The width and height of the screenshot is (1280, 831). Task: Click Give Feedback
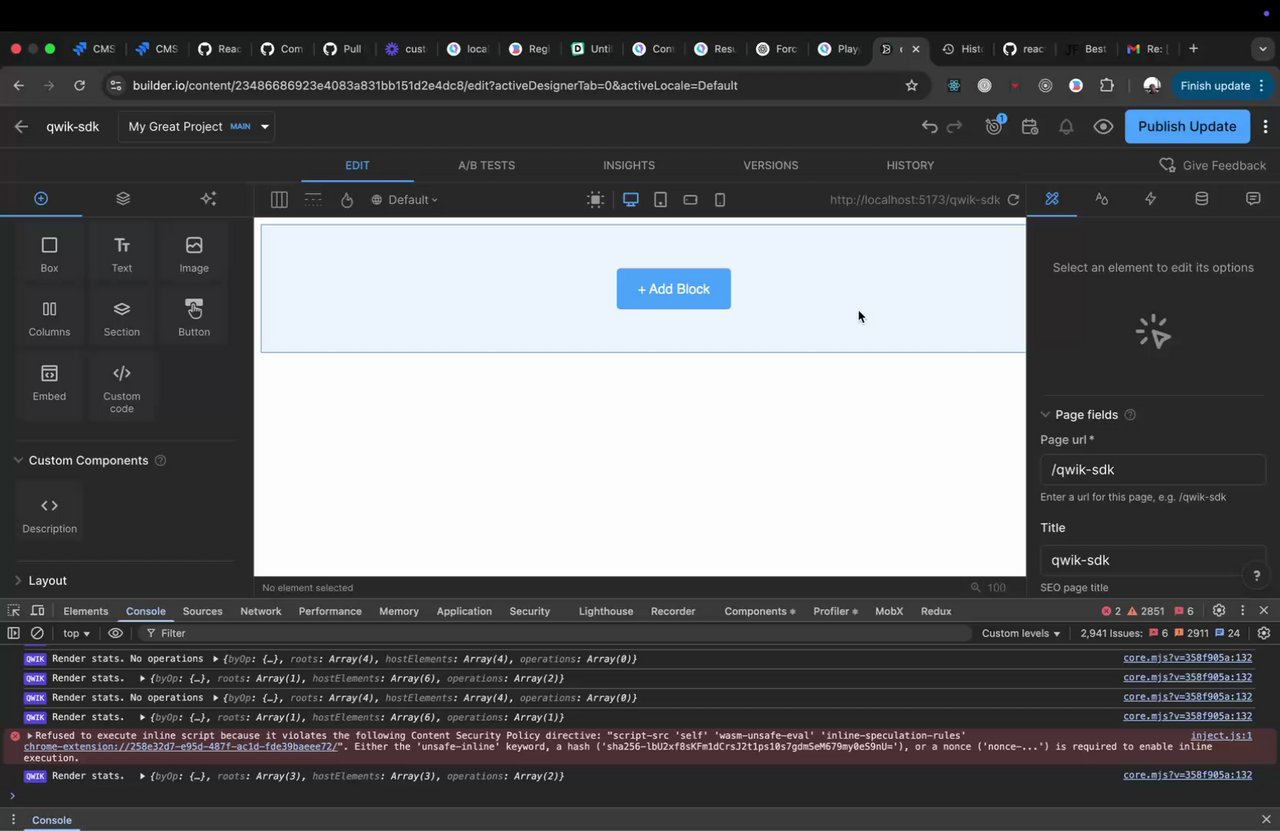pos(1212,165)
